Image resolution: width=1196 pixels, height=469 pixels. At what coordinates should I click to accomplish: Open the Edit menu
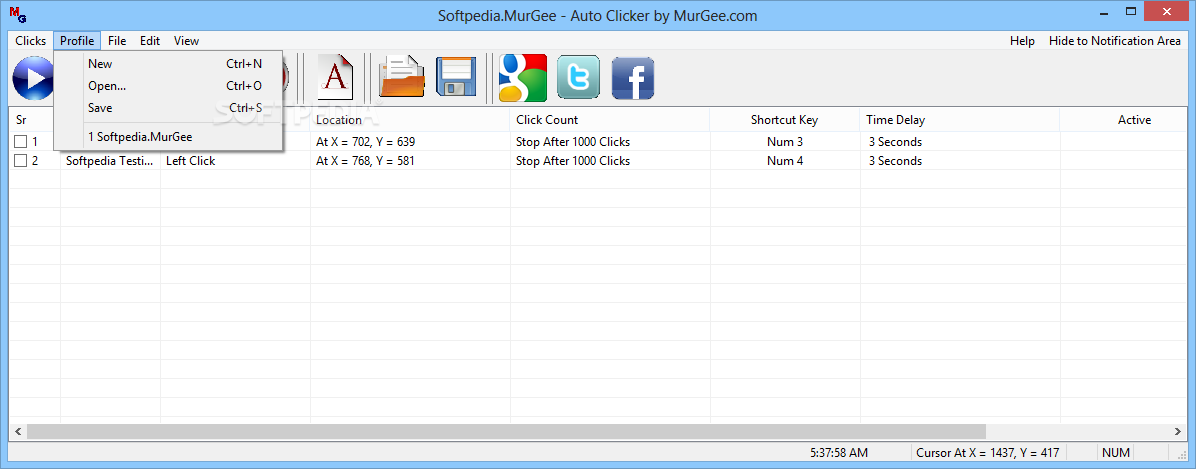[x=150, y=41]
